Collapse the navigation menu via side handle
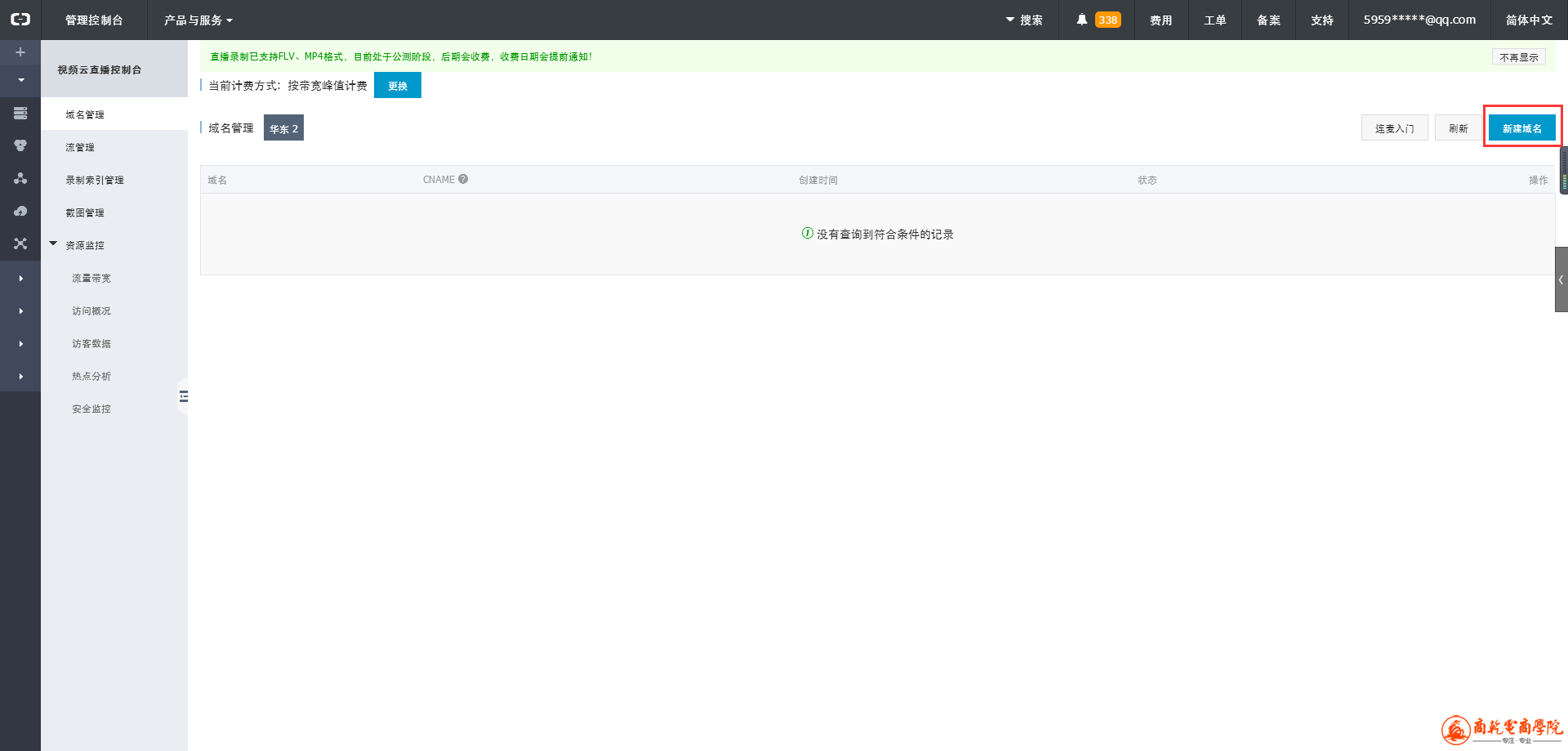 pyautogui.click(x=183, y=396)
